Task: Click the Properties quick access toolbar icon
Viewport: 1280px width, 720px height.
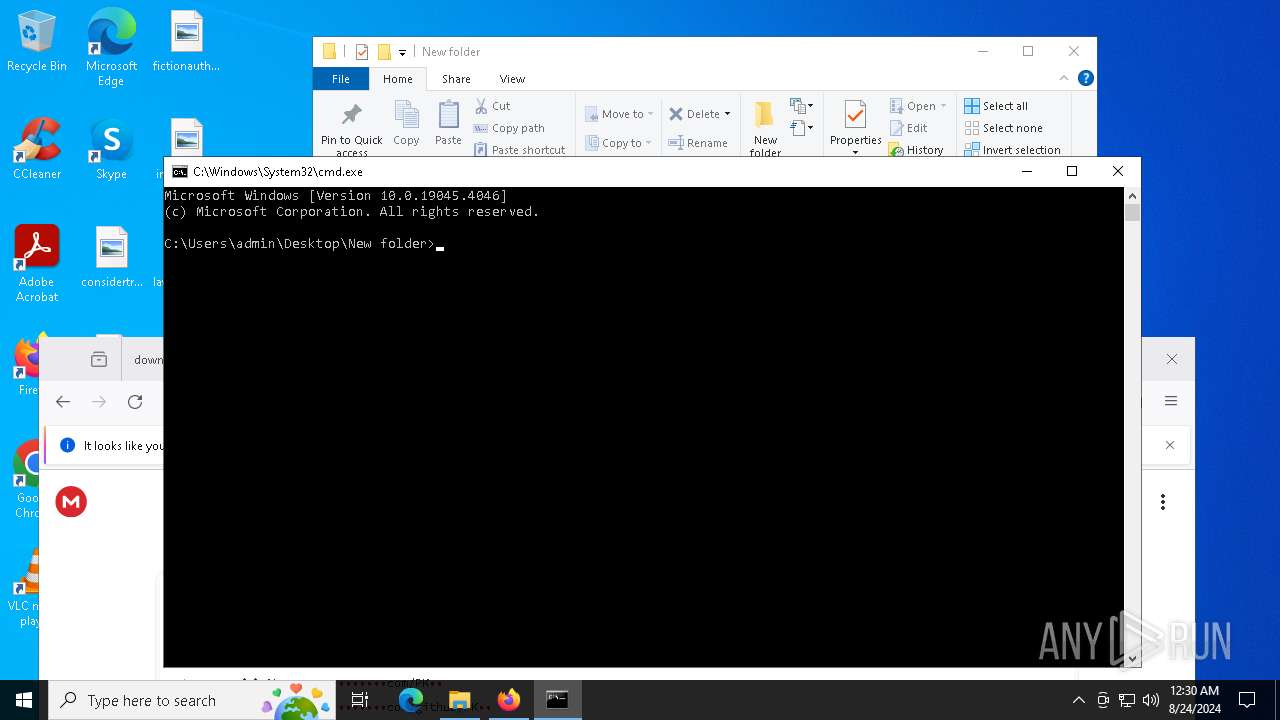Action: (x=362, y=52)
